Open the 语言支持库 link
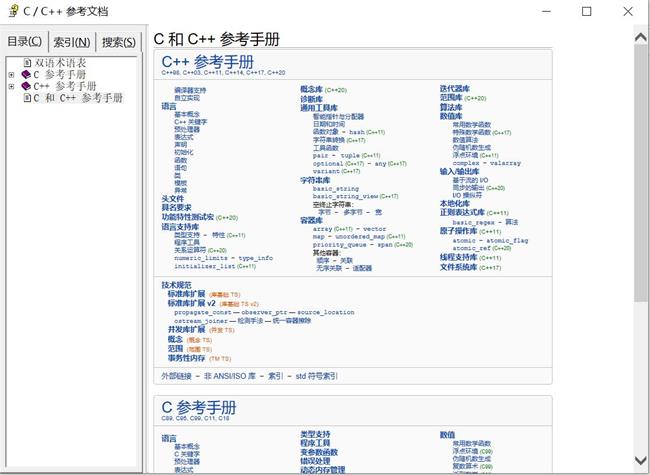Viewport: 650px width, 475px height. click(x=180, y=227)
